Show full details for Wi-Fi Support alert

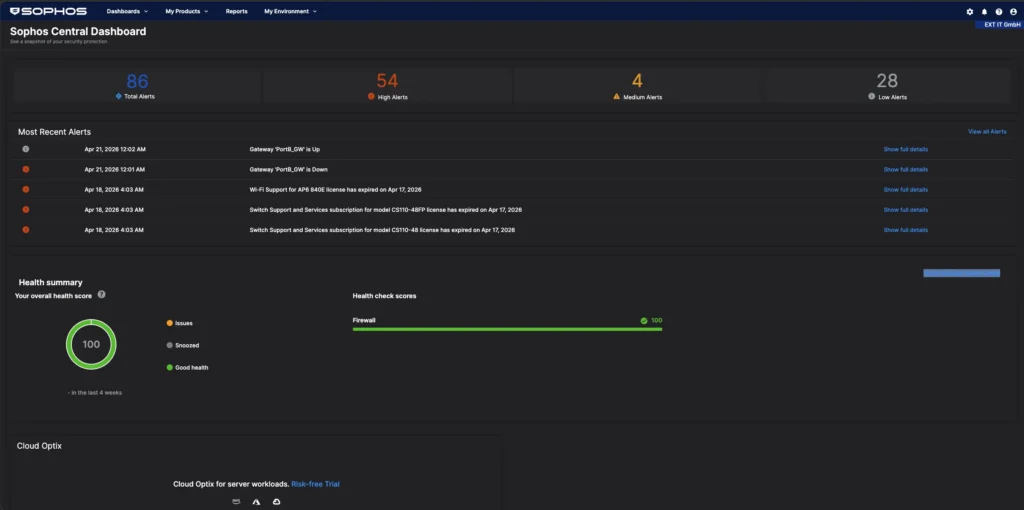(x=905, y=190)
